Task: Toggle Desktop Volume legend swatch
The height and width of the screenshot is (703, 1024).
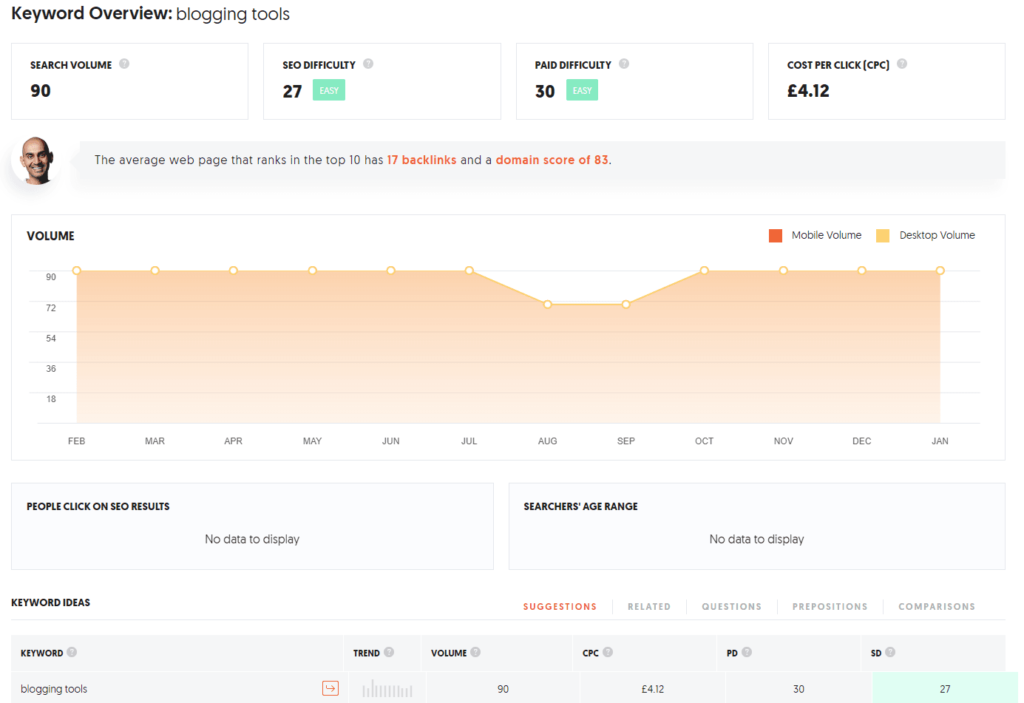Action: pos(883,236)
